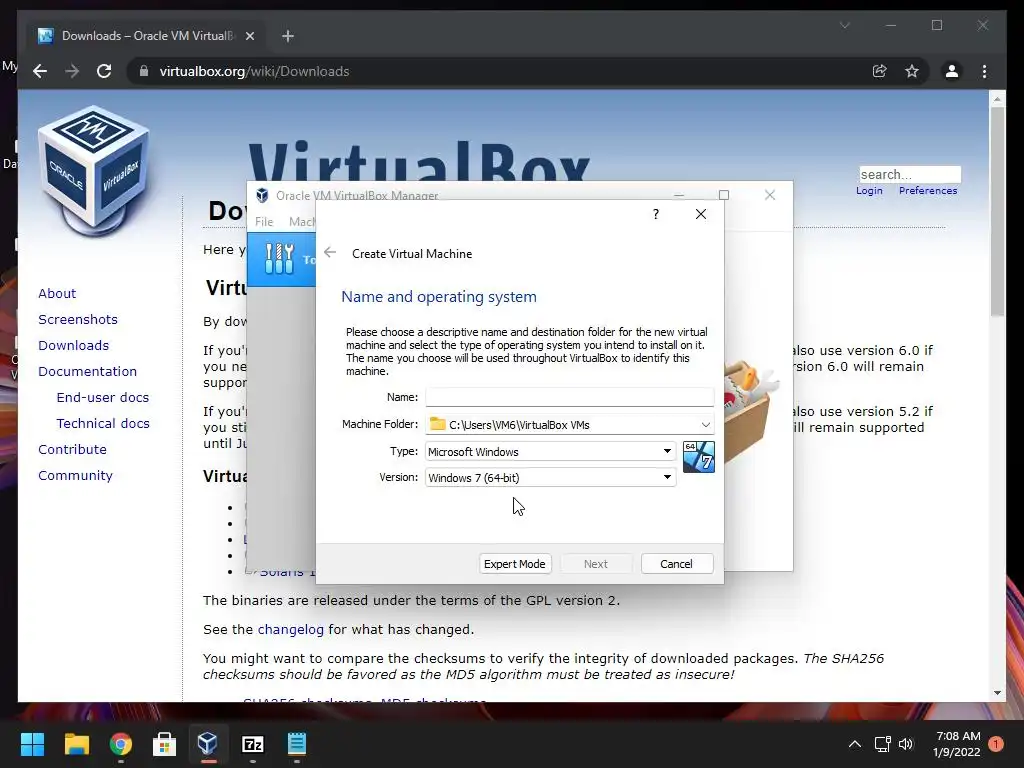1024x768 pixels.
Task: Open the Chrome three-dot menu
Action: [x=984, y=71]
